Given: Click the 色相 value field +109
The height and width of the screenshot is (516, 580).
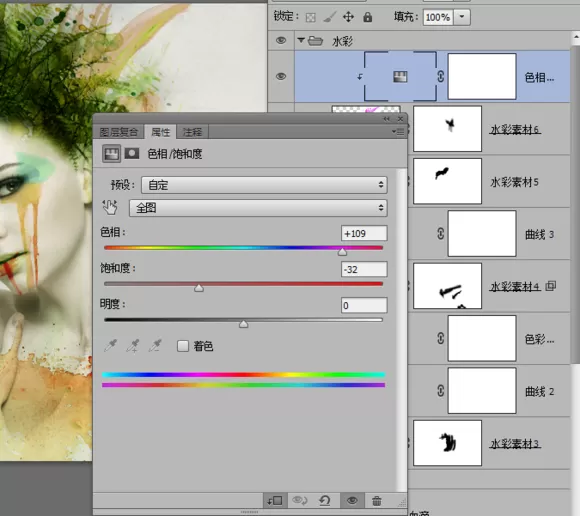Looking at the screenshot, I should 364,233.
